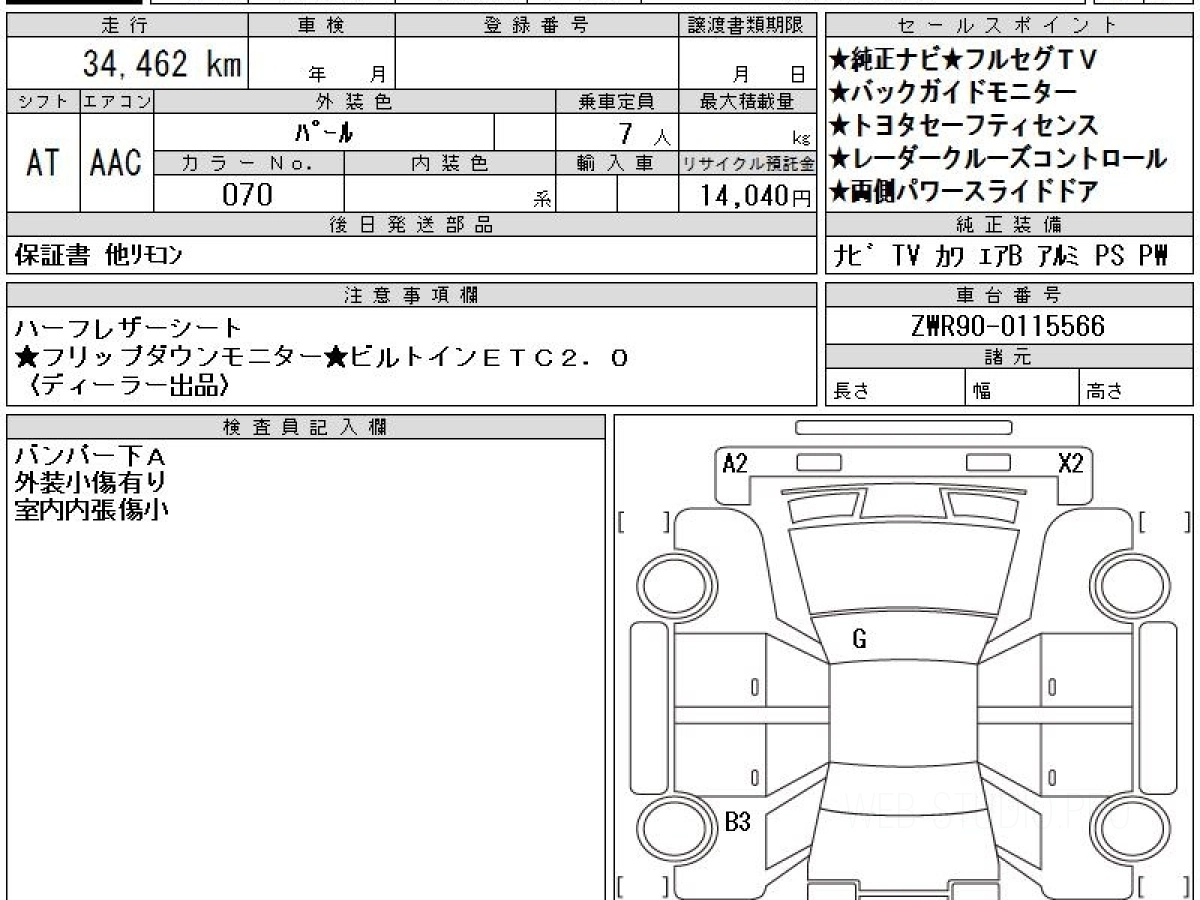
Task: Click the 〈ディーラー出品〉 note
Action: point(130,386)
